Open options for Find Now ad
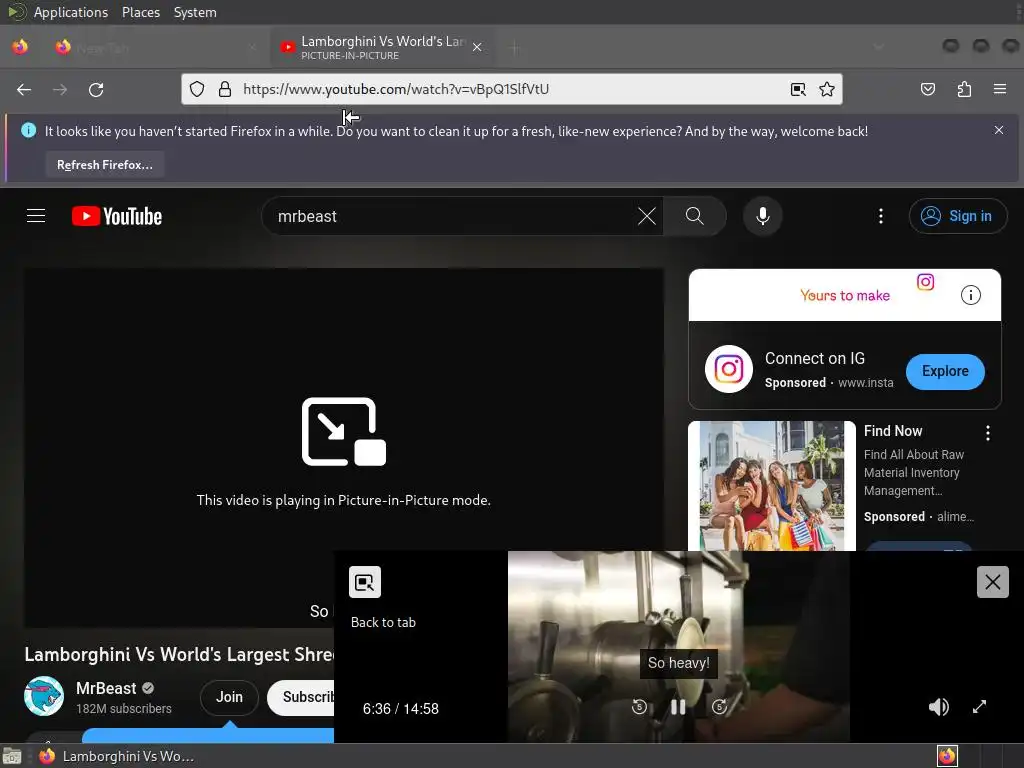Viewport: 1024px width, 768px height. pyautogui.click(x=987, y=432)
